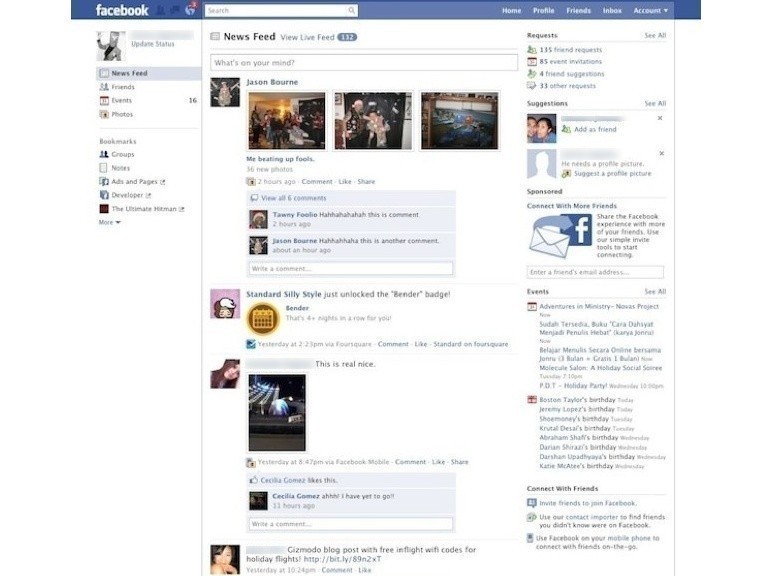Click The Ultimate Hitman app icon
Viewport: 770px width, 576px height.
point(104,209)
